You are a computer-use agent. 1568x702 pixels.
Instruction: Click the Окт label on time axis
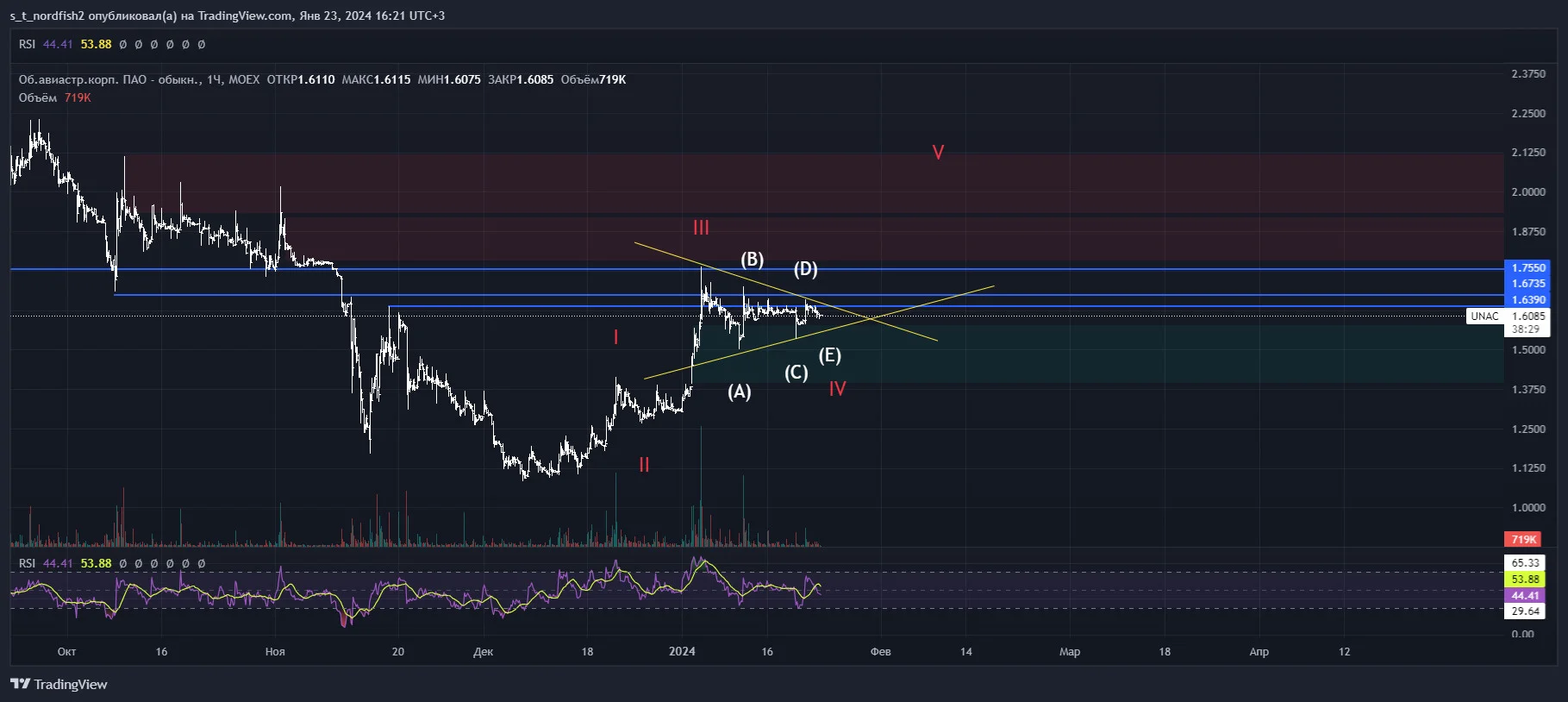pos(66,652)
